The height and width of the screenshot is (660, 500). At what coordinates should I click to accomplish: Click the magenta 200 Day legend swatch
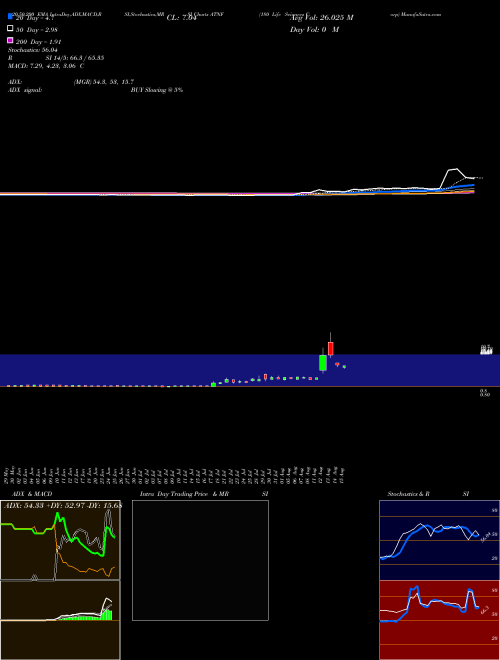10,40
